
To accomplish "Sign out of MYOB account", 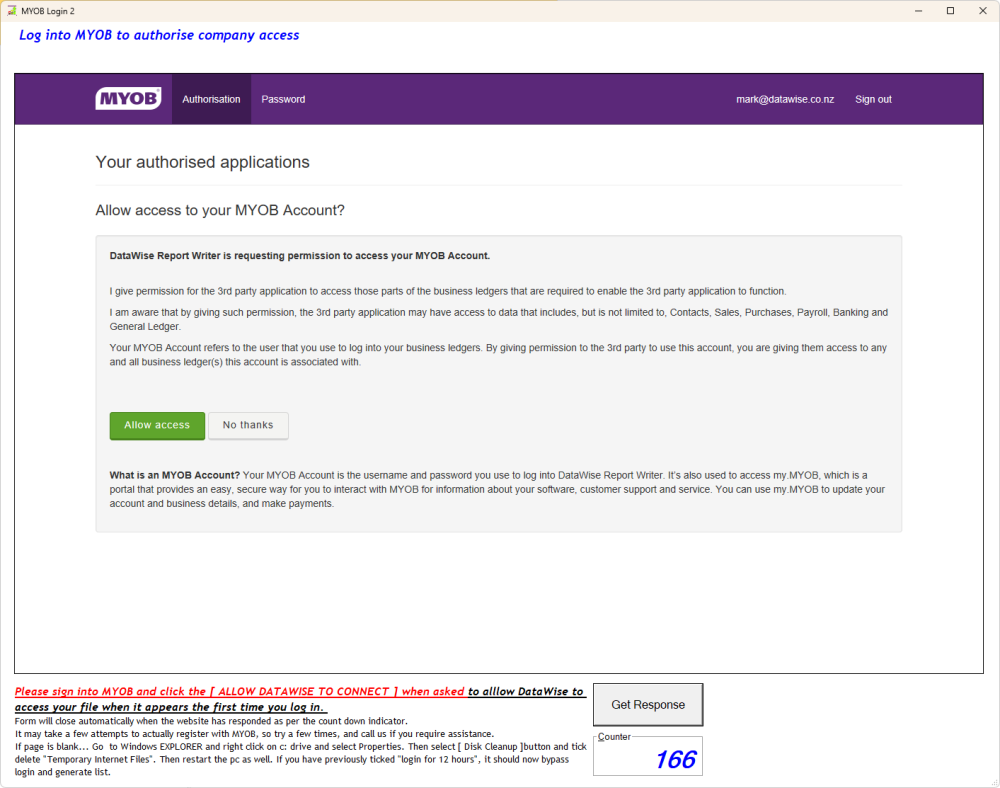I will [873, 99].
